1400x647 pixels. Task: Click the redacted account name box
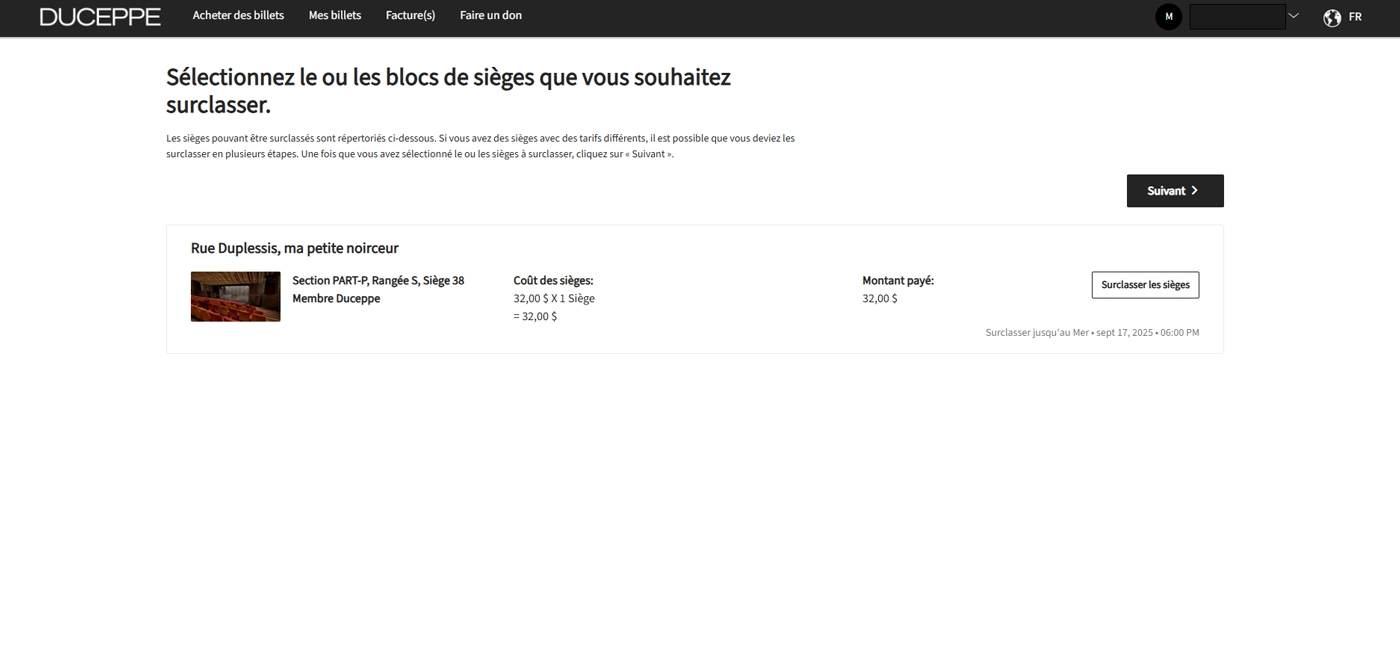pos(1237,17)
